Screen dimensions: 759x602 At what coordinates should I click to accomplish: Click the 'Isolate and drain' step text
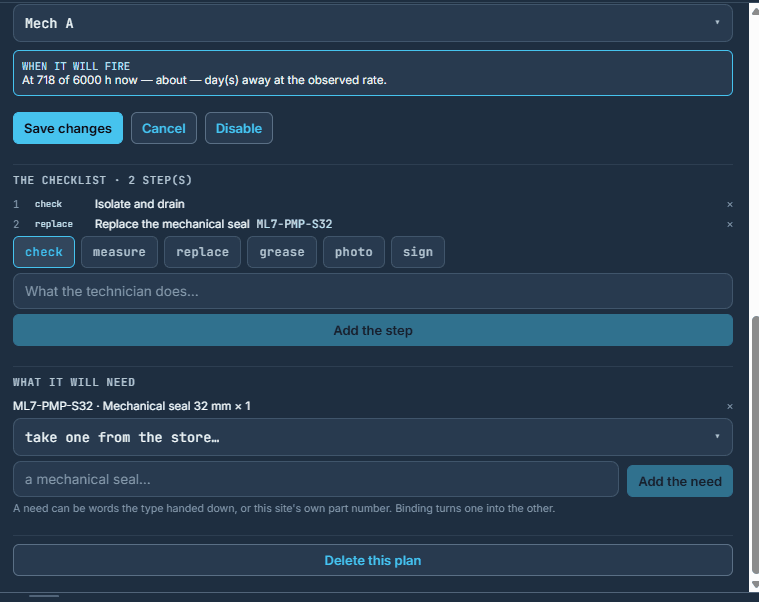tap(139, 204)
